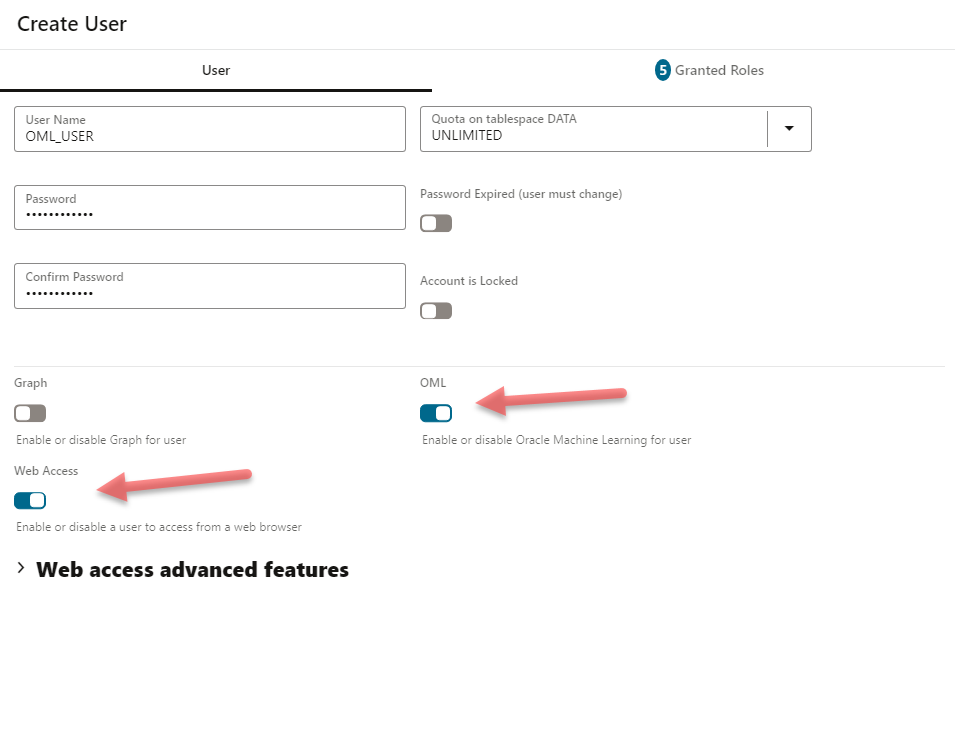
Task: Select the UNLIMITED quota value
Action: [x=467, y=135]
